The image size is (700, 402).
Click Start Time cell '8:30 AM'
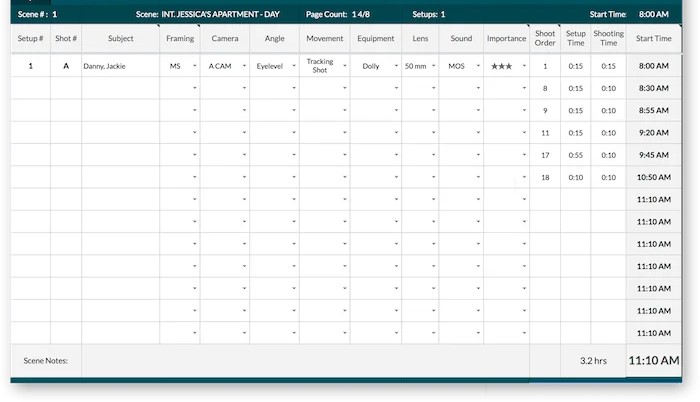(654, 88)
